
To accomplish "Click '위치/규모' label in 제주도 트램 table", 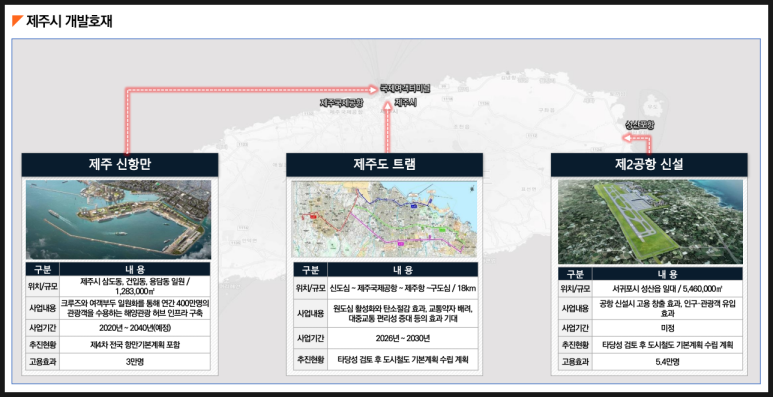I will pyautogui.click(x=310, y=288).
